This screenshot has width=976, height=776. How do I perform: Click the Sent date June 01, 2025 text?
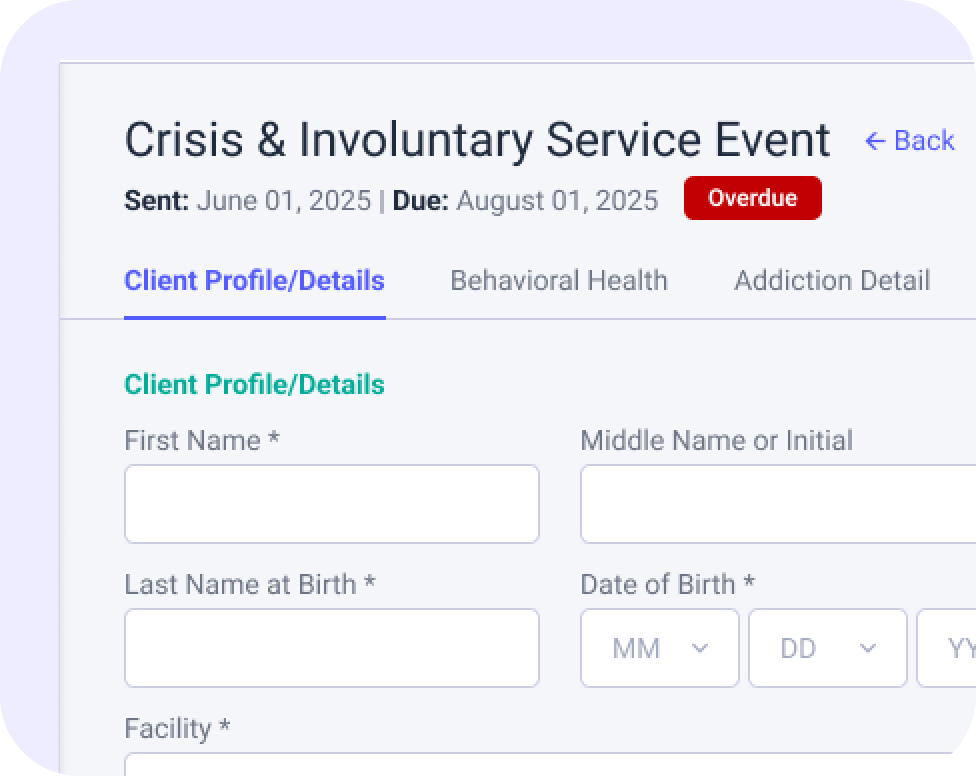pos(283,201)
